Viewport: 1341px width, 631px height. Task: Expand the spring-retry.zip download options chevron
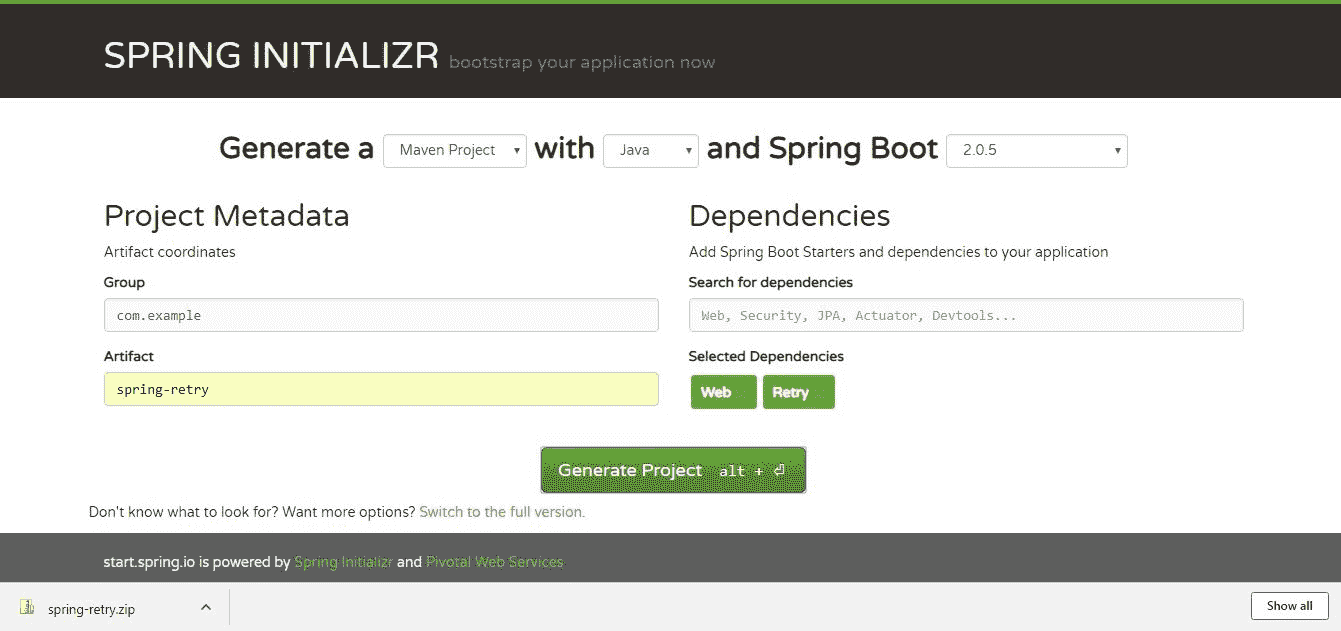point(205,607)
